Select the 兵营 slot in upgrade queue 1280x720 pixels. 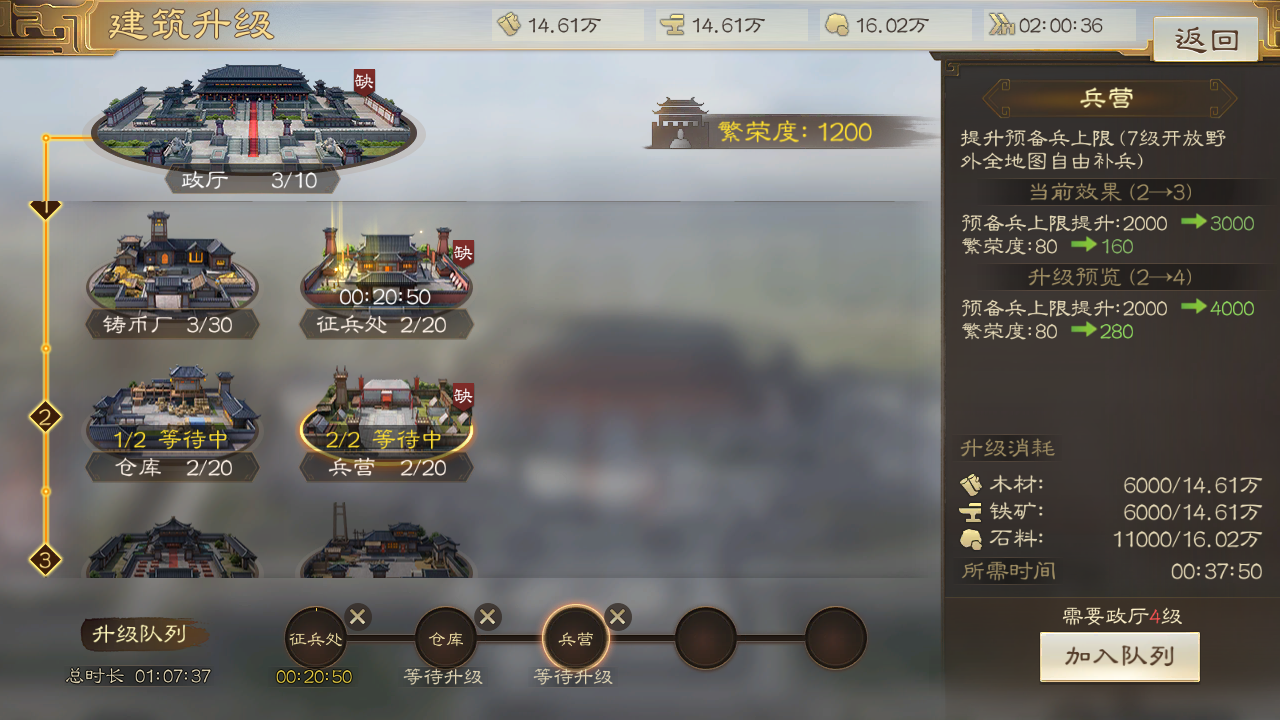(x=576, y=638)
